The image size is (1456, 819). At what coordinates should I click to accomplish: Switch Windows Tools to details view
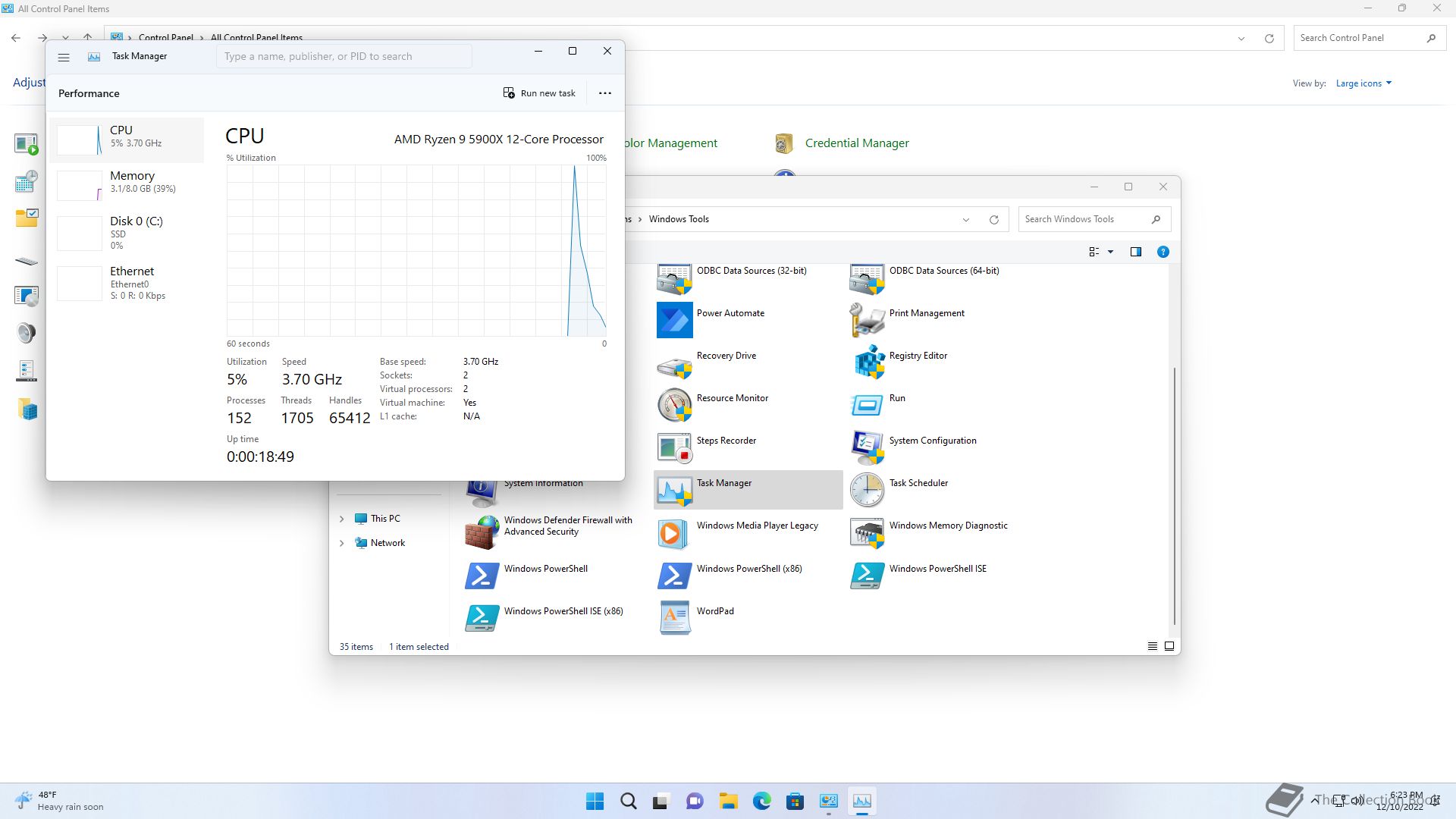click(x=1152, y=646)
